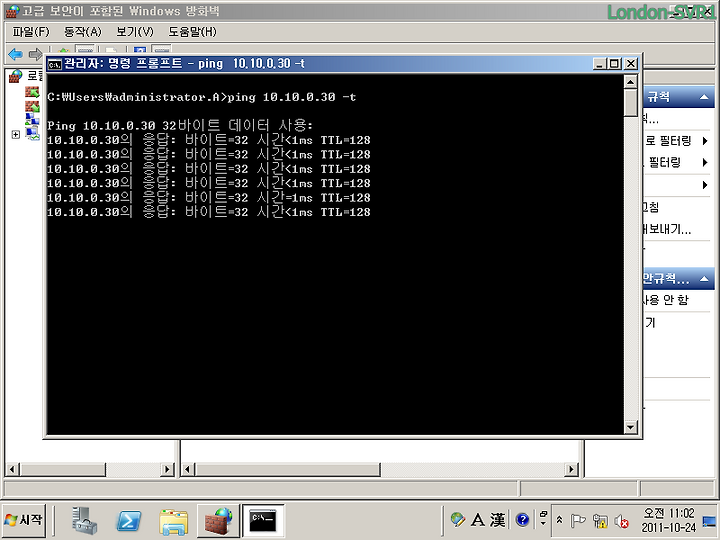The image size is (720, 540).
Task: Expand the Monitoring tree node with plus box
Action: tap(16, 134)
